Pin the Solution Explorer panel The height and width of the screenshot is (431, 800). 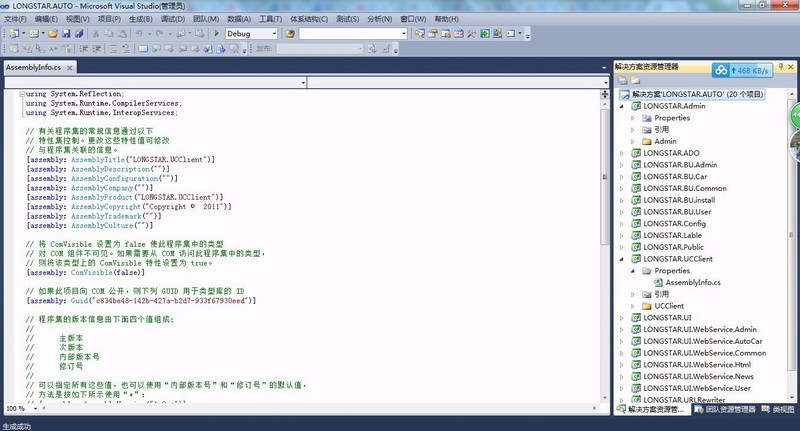tap(781, 67)
